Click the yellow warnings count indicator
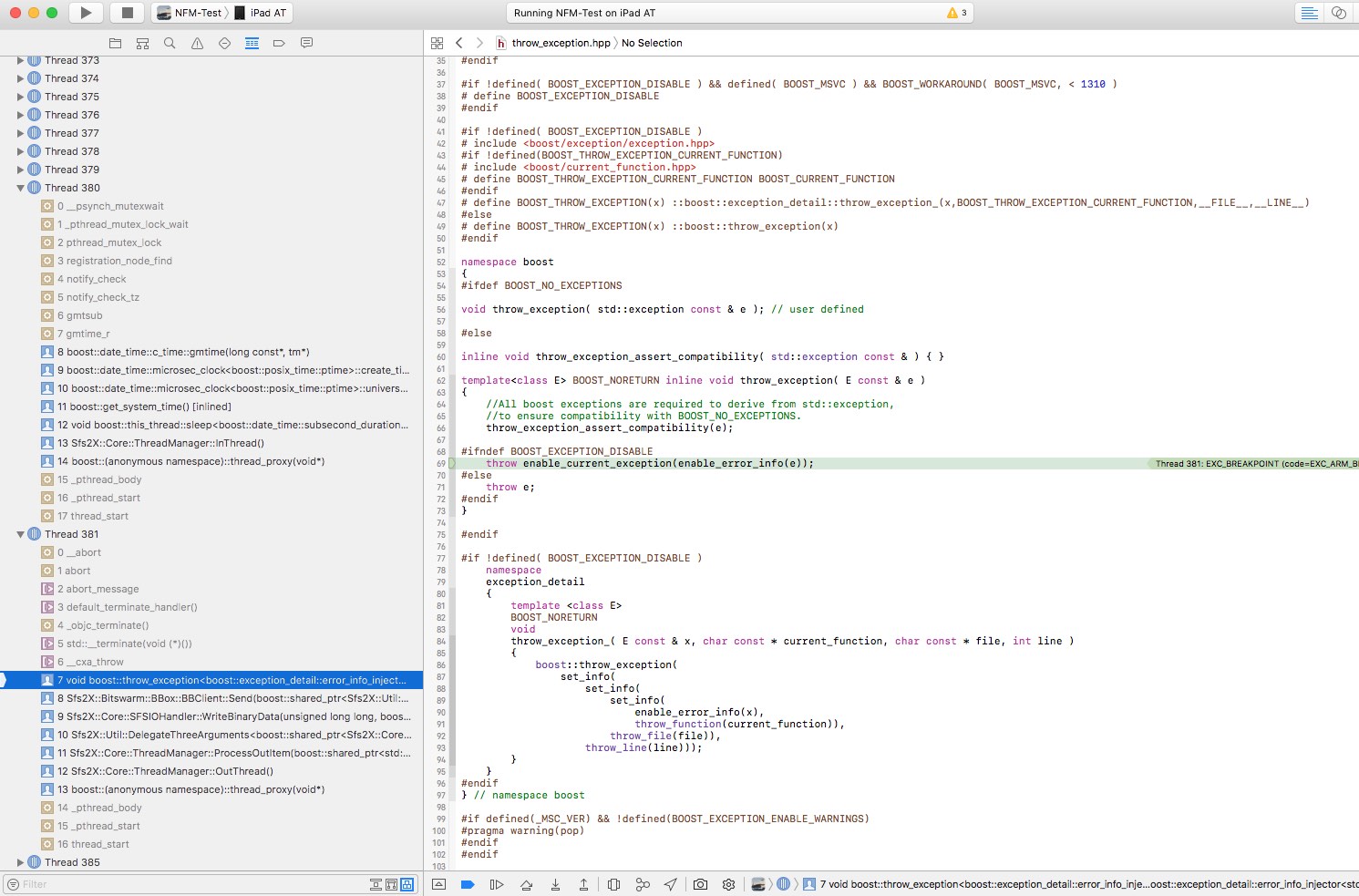1359x896 pixels. pyautogui.click(x=957, y=13)
